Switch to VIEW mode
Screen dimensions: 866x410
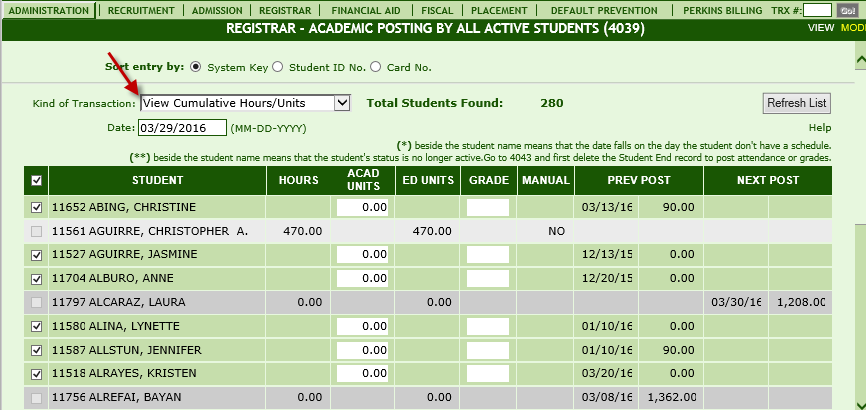(821, 28)
